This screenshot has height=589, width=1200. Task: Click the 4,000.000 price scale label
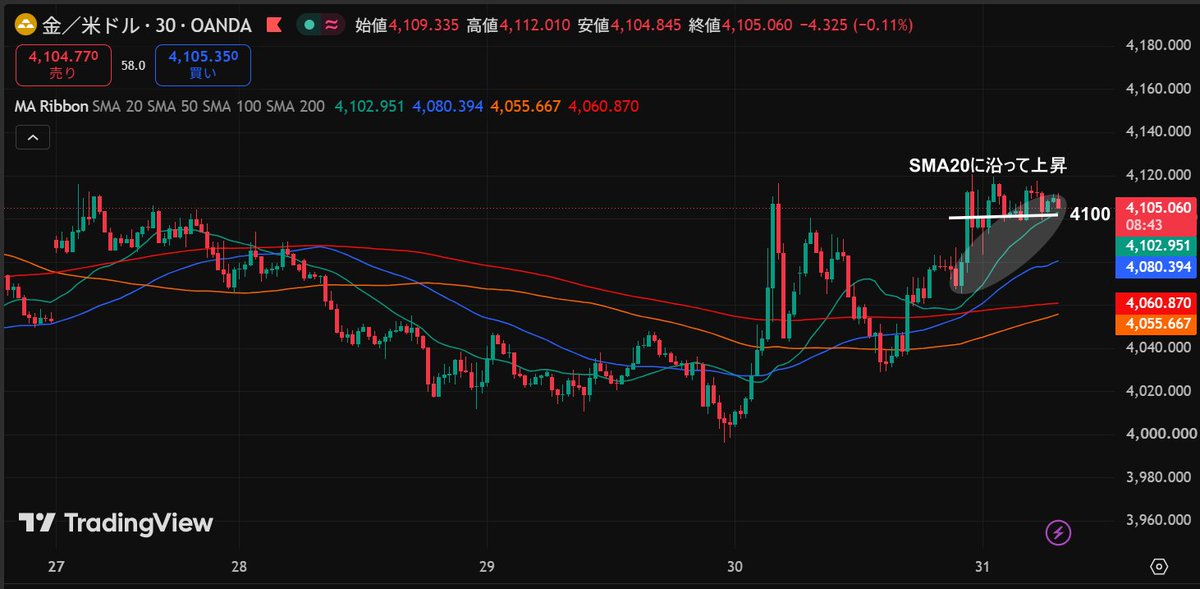pyautogui.click(x=1158, y=434)
